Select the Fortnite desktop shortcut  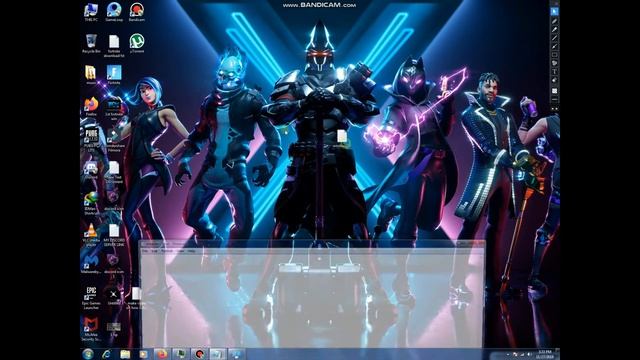click(x=114, y=75)
